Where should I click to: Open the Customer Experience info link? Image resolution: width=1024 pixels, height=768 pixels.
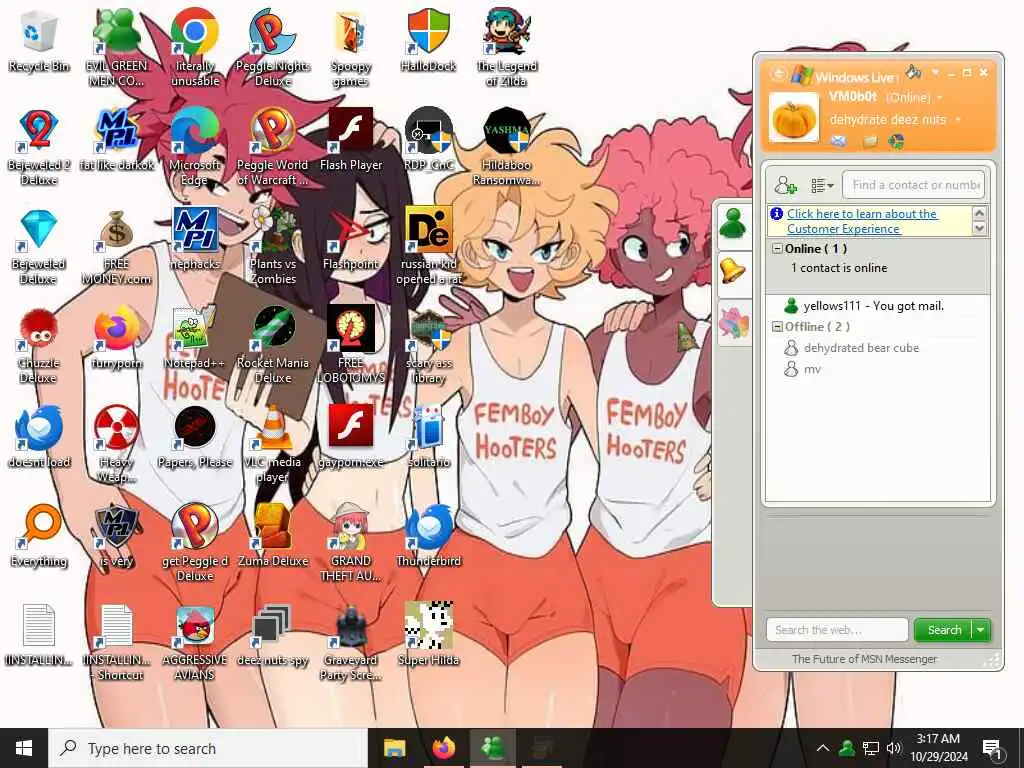[861, 221]
